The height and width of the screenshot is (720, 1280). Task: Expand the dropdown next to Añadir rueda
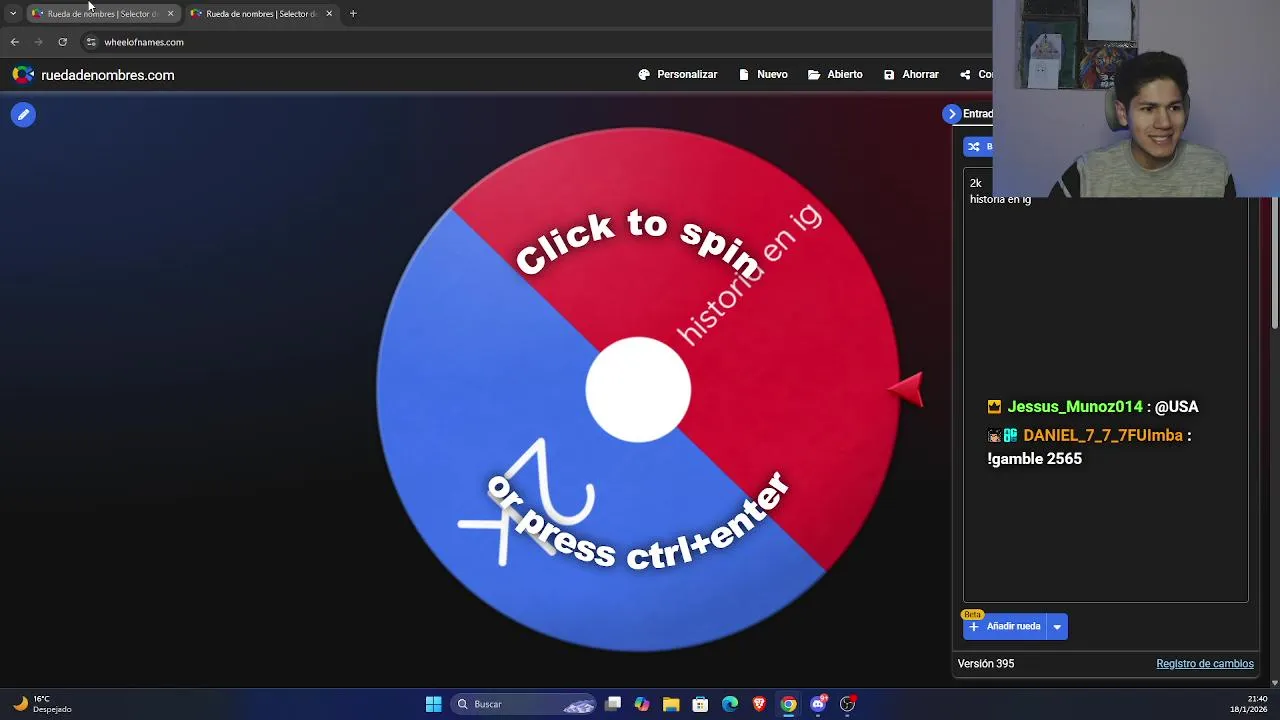tap(1057, 627)
